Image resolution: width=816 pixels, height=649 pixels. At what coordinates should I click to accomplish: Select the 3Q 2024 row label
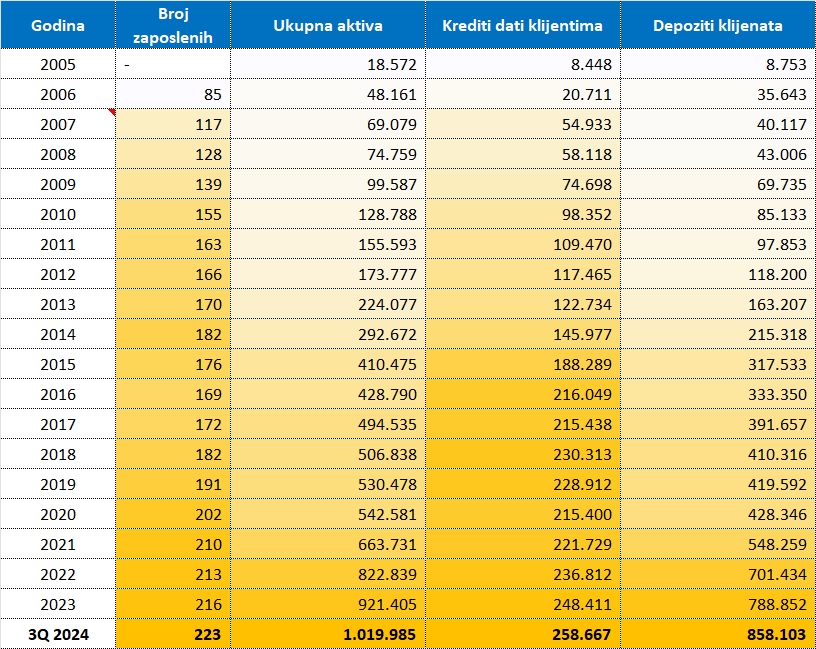pyautogui.click(x=57, y=634)
